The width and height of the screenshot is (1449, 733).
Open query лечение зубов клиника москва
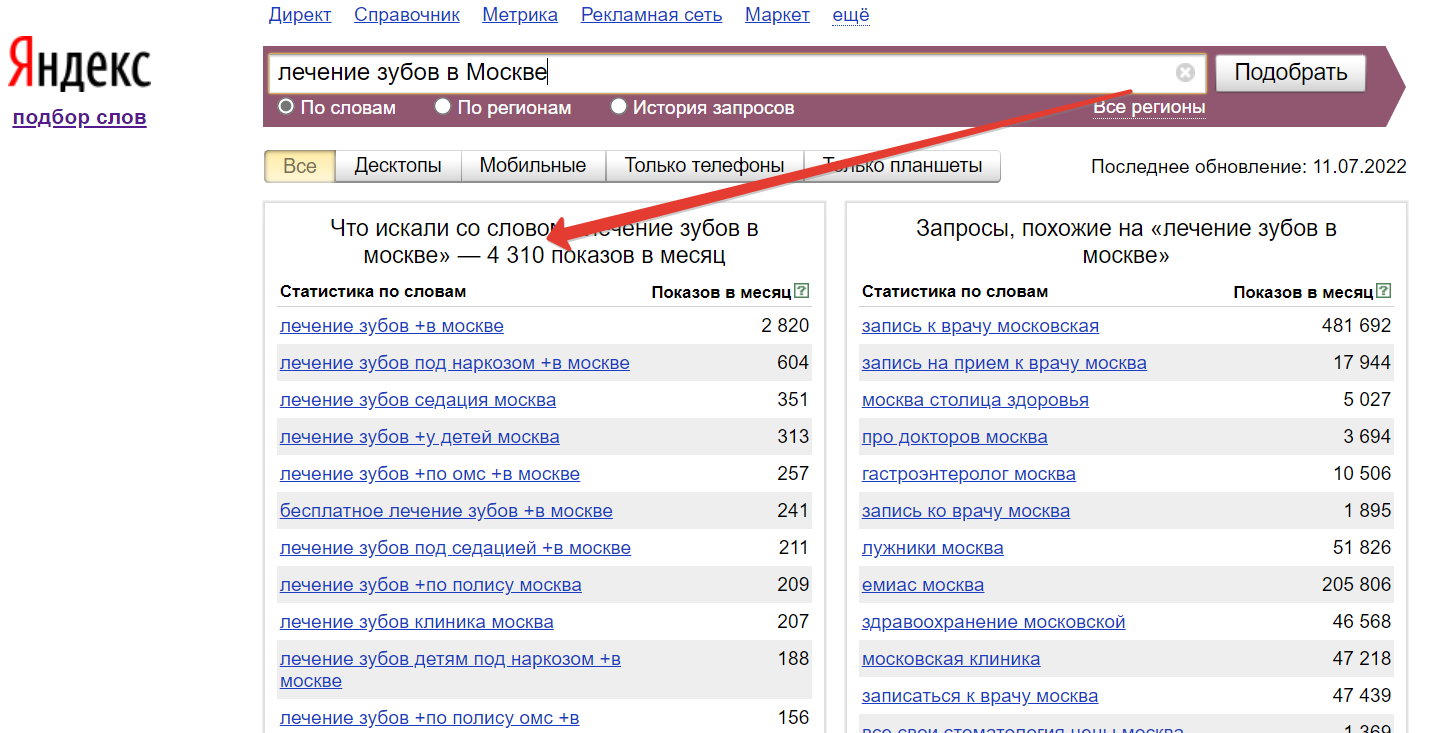click(417, 622)
